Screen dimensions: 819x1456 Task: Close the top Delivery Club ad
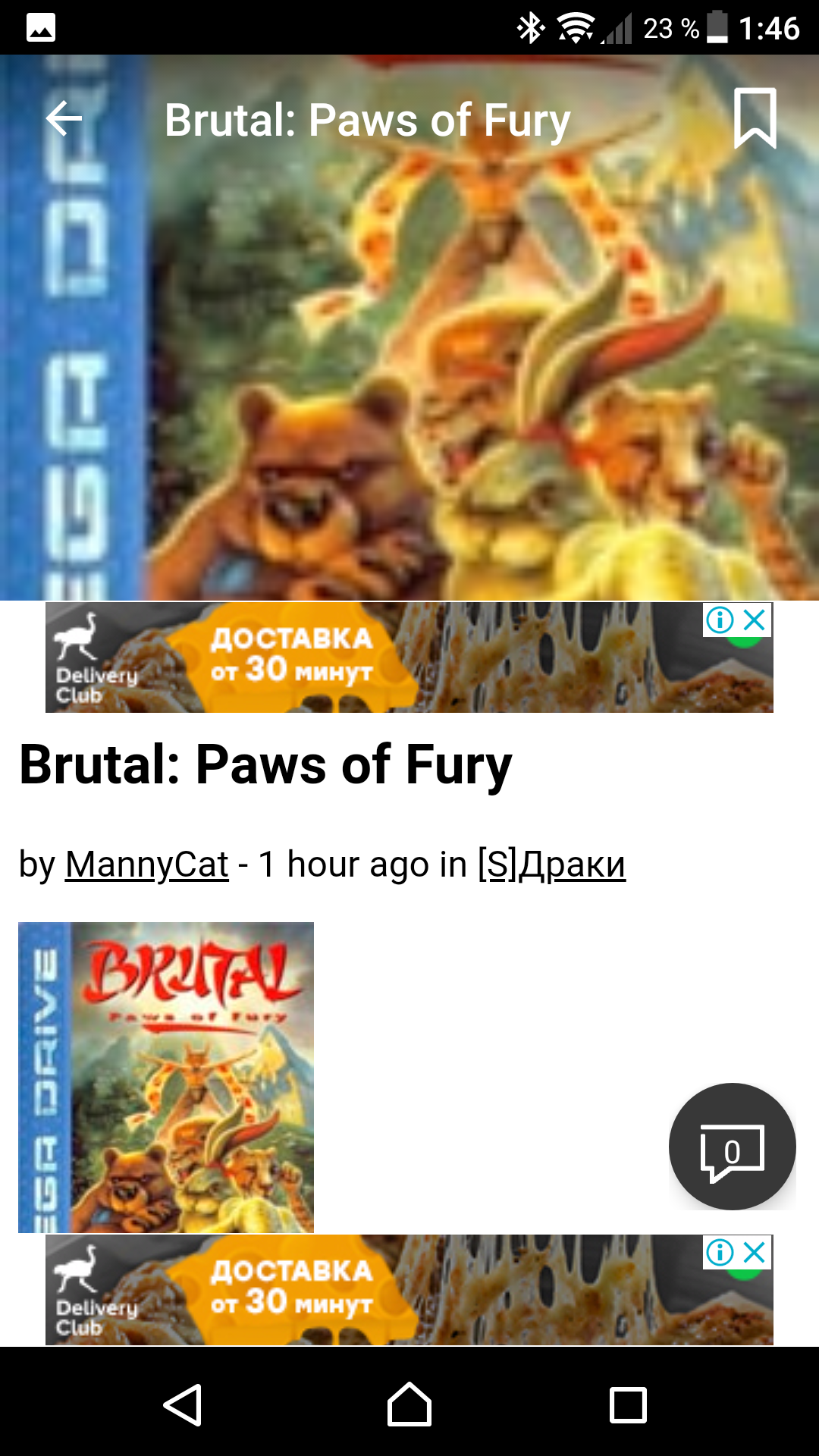755,620
